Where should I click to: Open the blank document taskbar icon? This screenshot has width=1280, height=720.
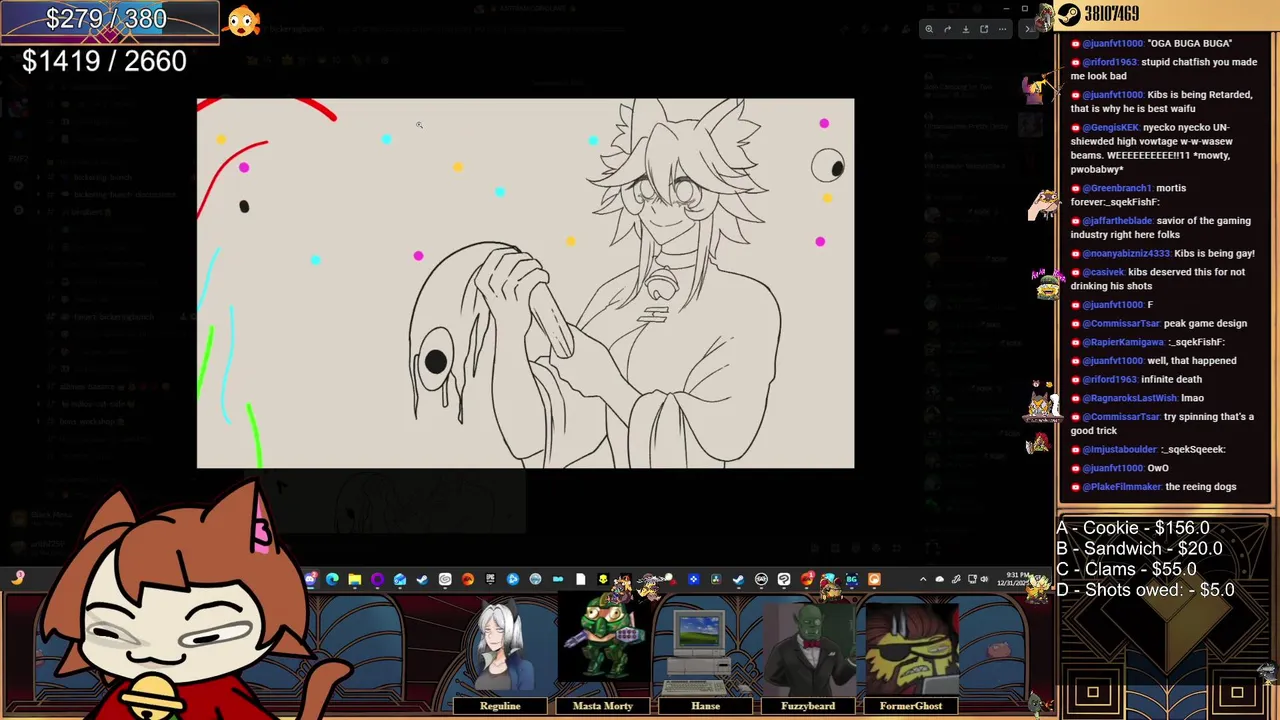580,579
